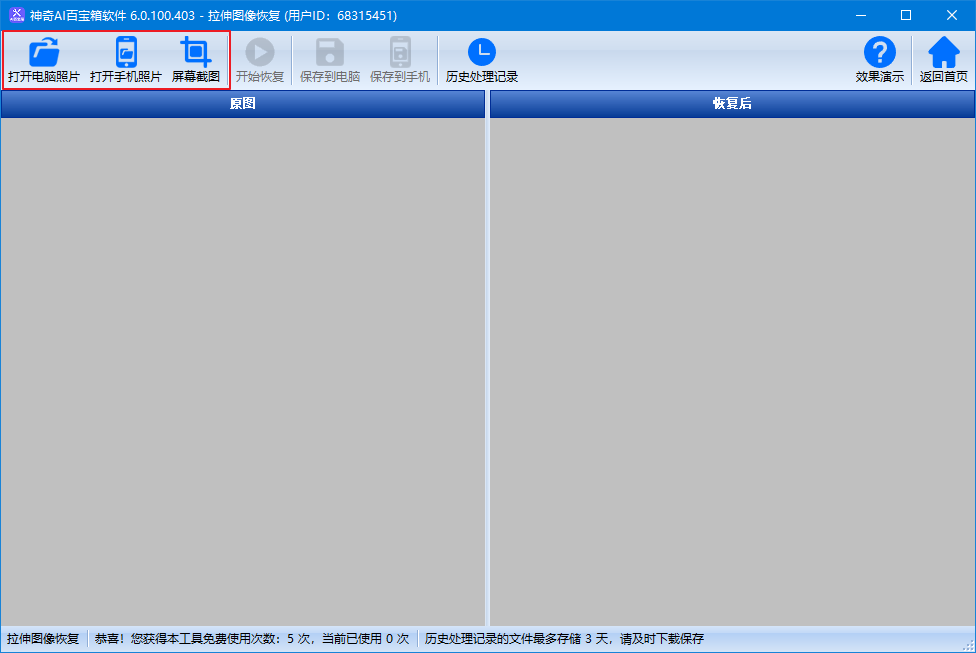The image size is (976, 653).
Task: Click inside the original image preview area
Action: pyautogui.click(x=243, y=370)
